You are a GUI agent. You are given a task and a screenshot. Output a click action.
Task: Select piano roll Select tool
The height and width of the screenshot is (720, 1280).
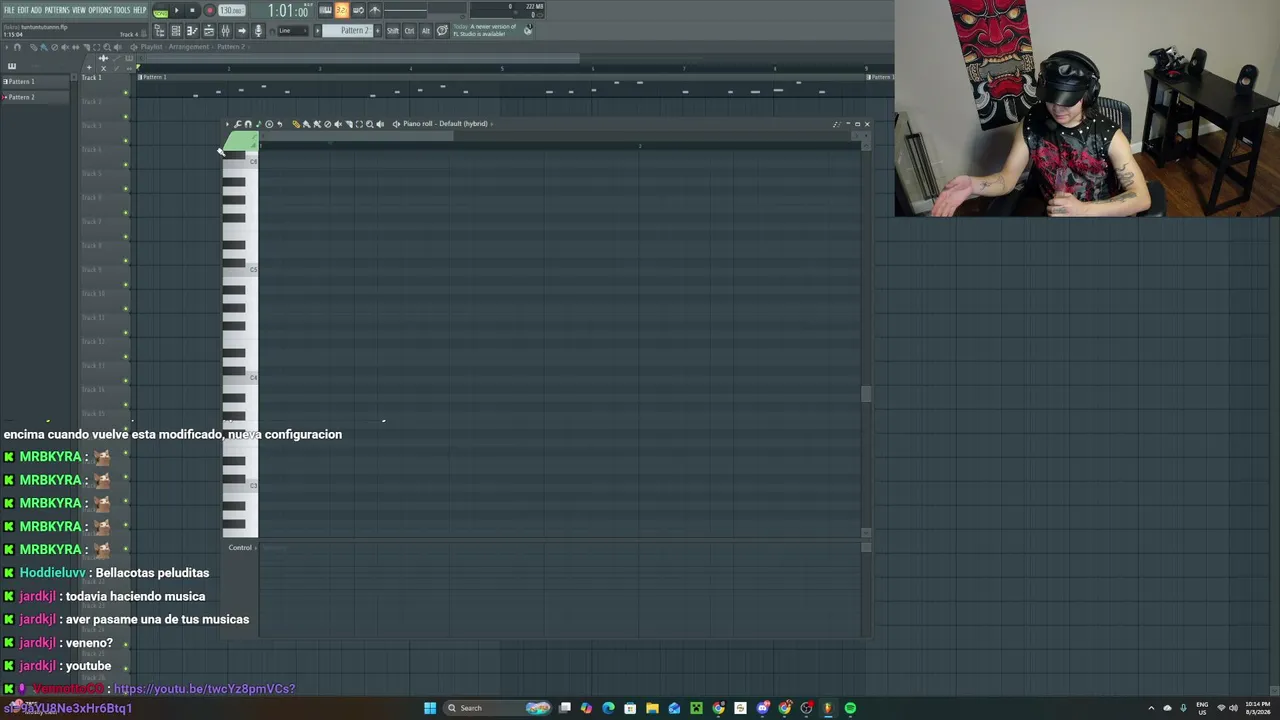(x=359, y=124)
